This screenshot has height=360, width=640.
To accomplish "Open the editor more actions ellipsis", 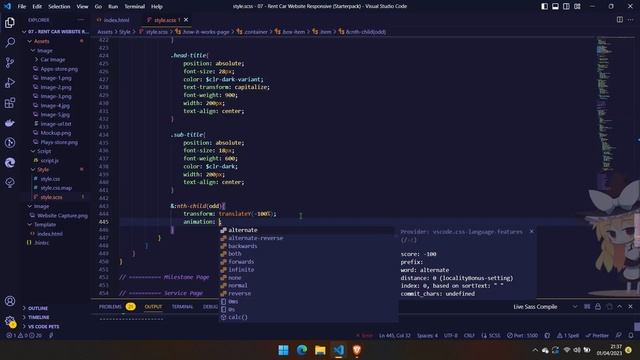I will pos(631,20).
